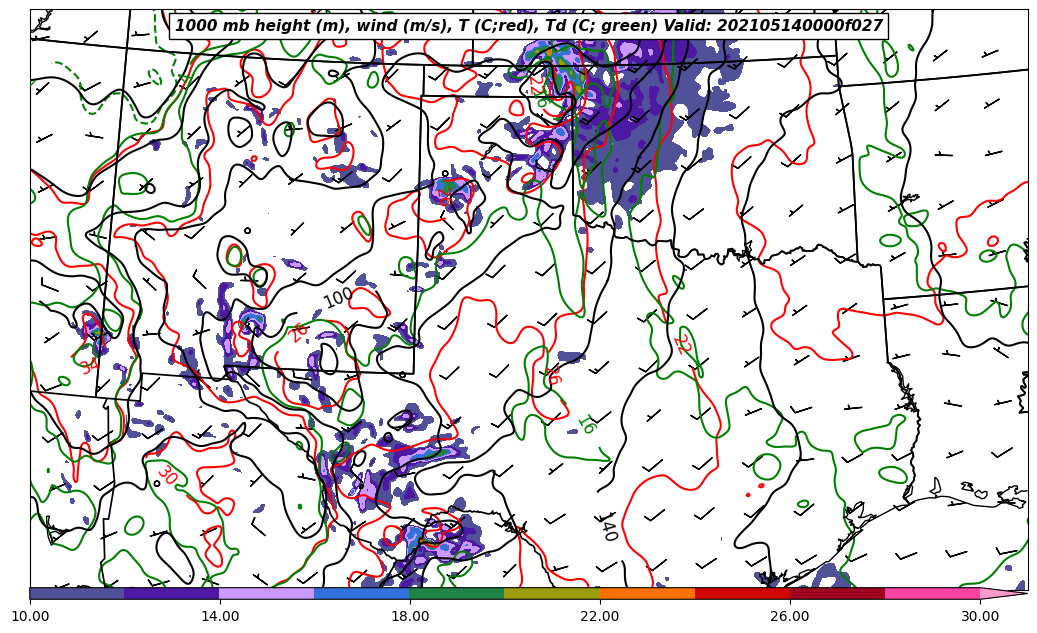This screenshot has width=1037, height=633.
Task: Click the 26.00 colorbar tick label
Action: pos(790,616)
